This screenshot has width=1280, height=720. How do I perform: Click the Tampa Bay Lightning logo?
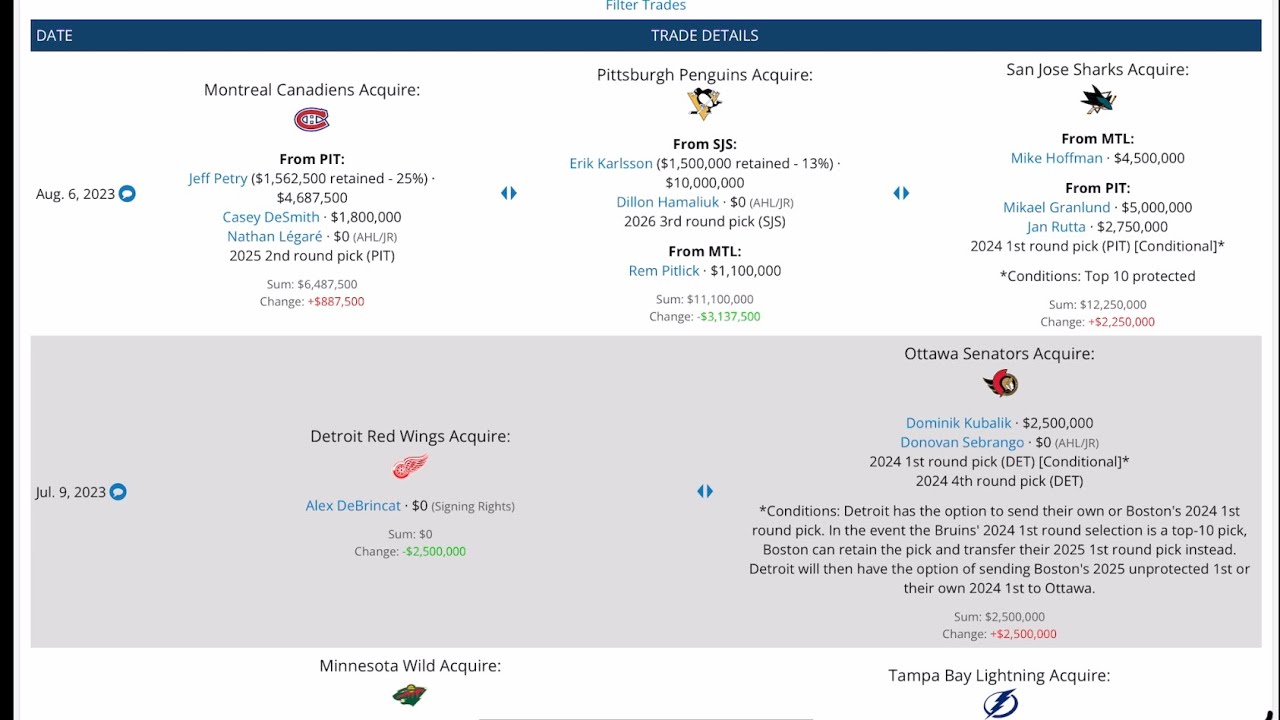(x=999, y=704)
